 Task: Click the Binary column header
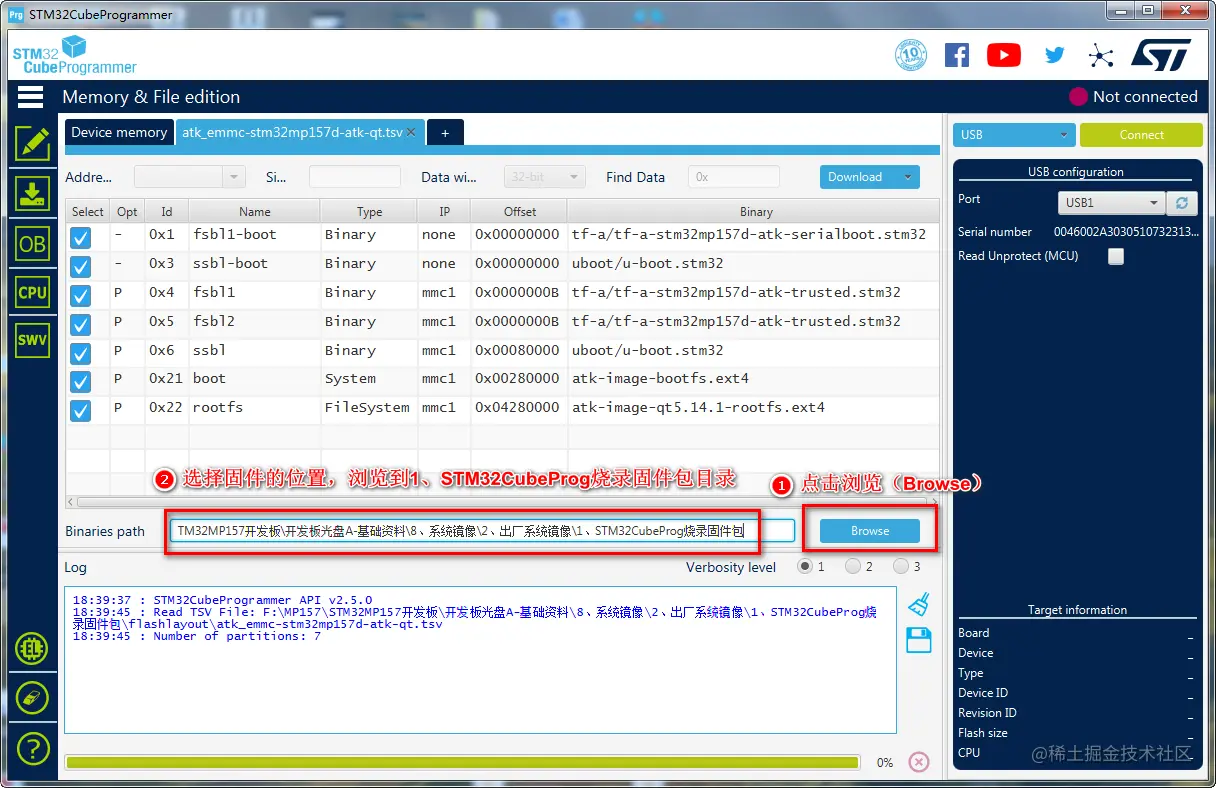(756, 212)
